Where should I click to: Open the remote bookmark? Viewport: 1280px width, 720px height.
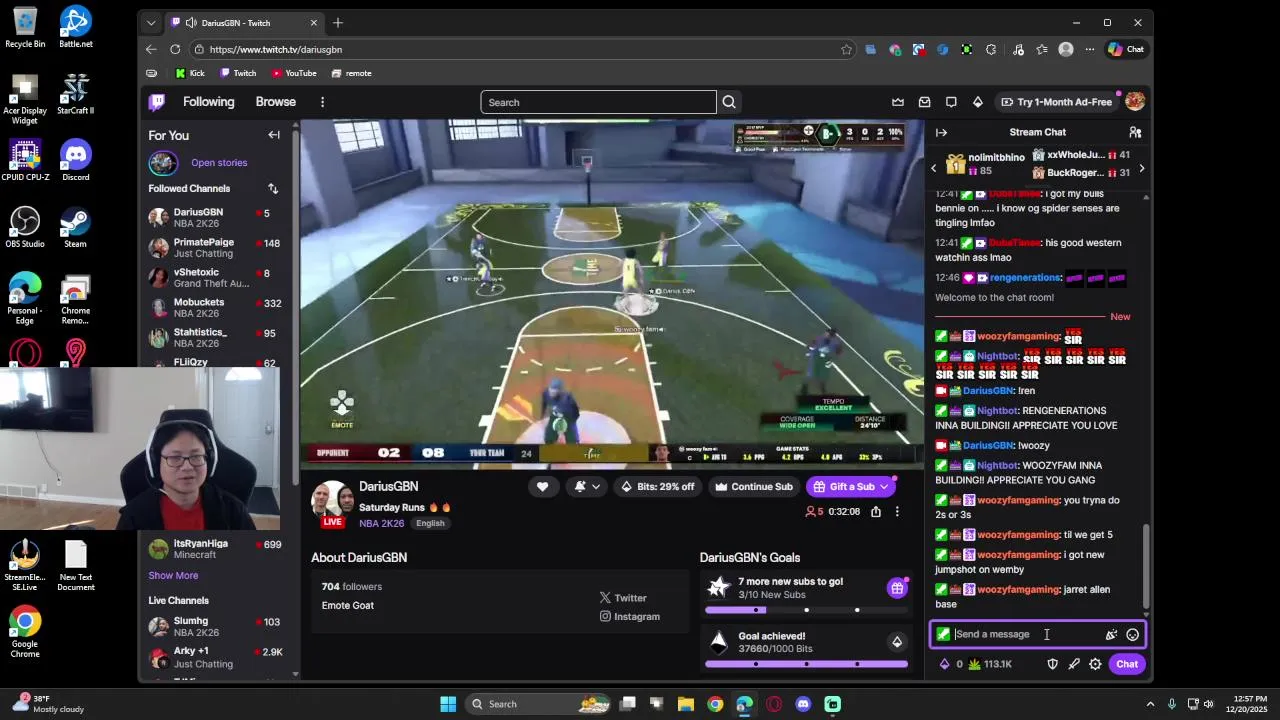click(351, 73)
